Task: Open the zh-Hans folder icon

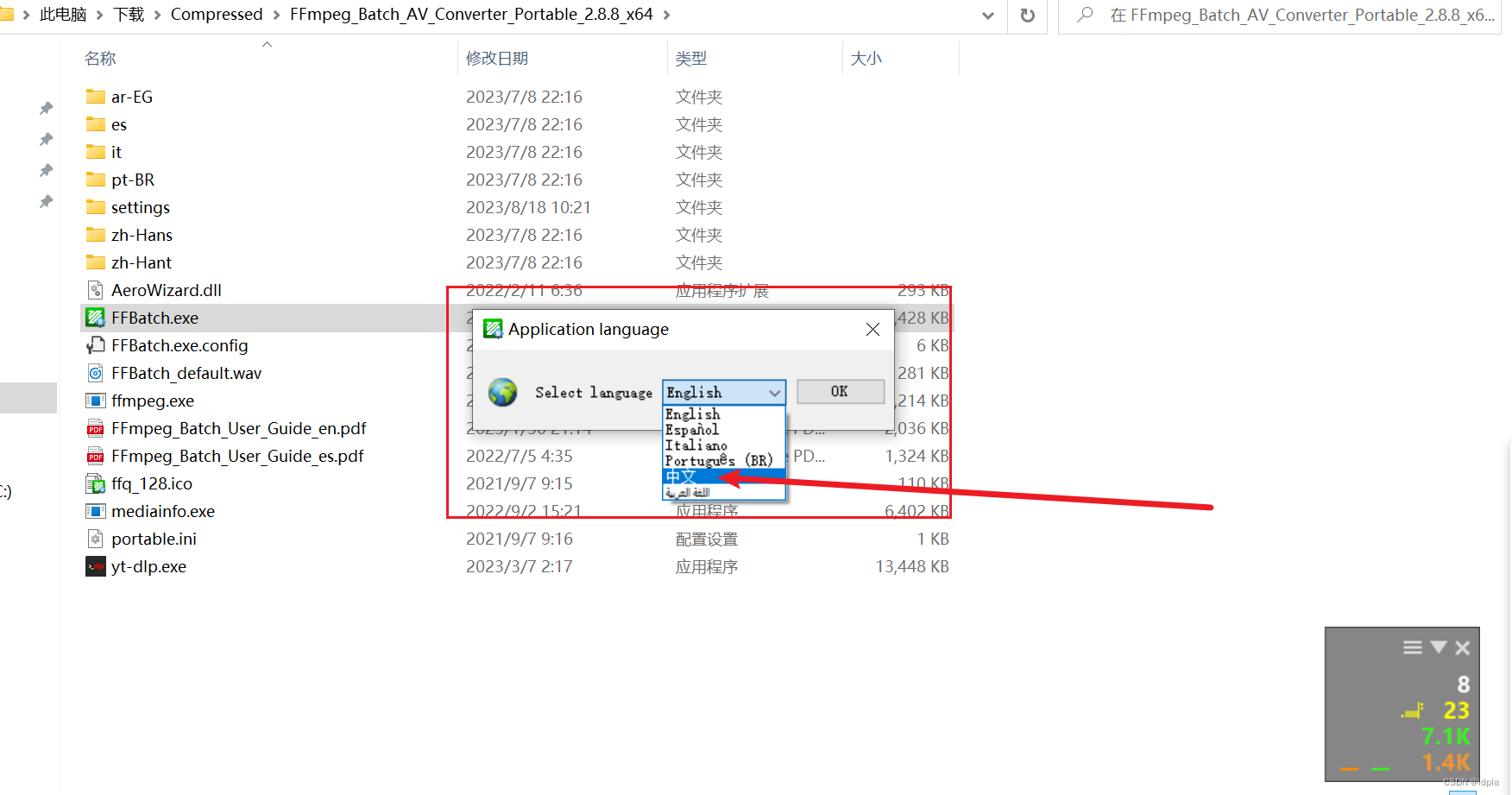Action: pos(95,234)
